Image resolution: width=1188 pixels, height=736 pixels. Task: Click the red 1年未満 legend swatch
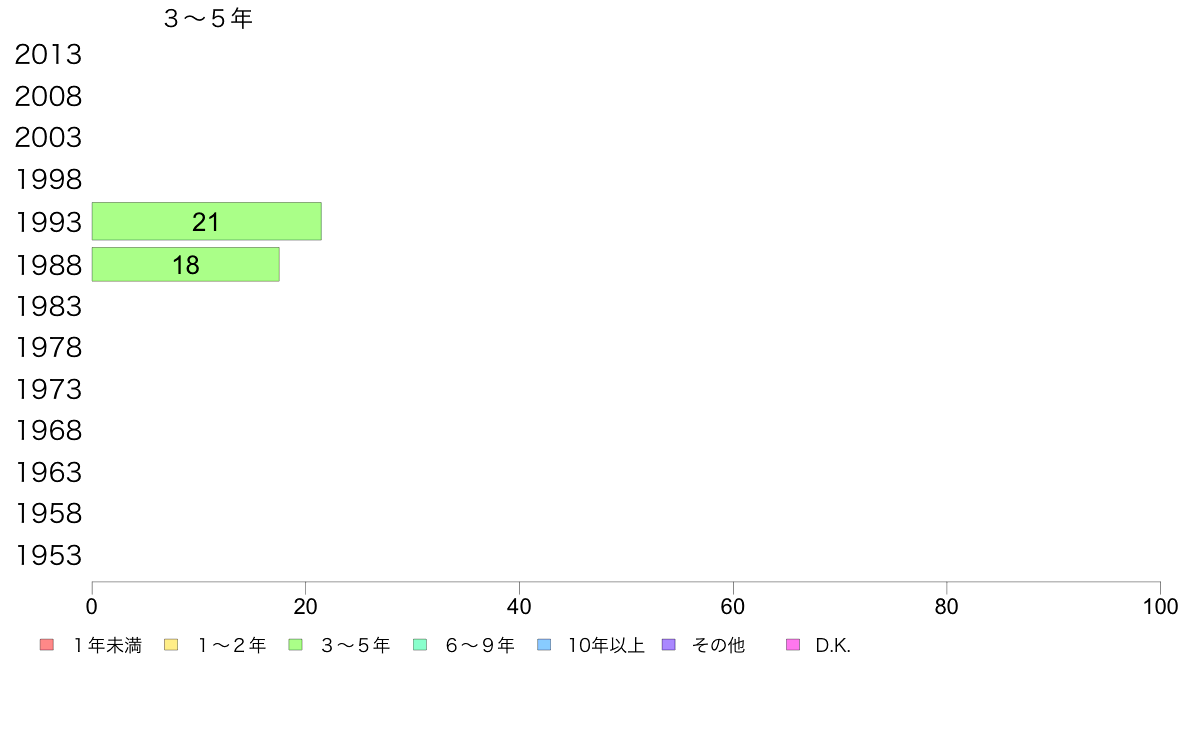46,645
